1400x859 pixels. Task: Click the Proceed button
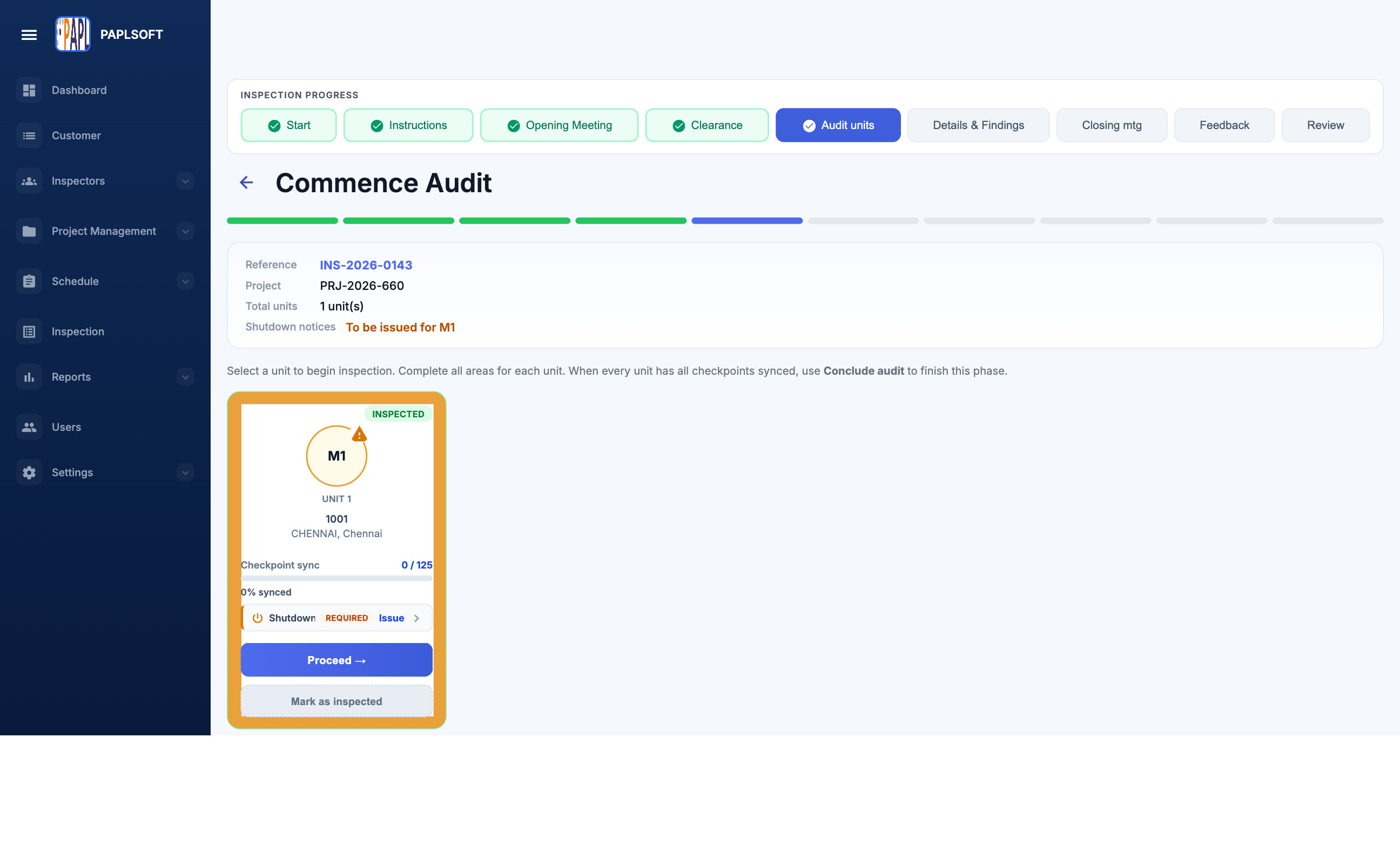(336, 660)
